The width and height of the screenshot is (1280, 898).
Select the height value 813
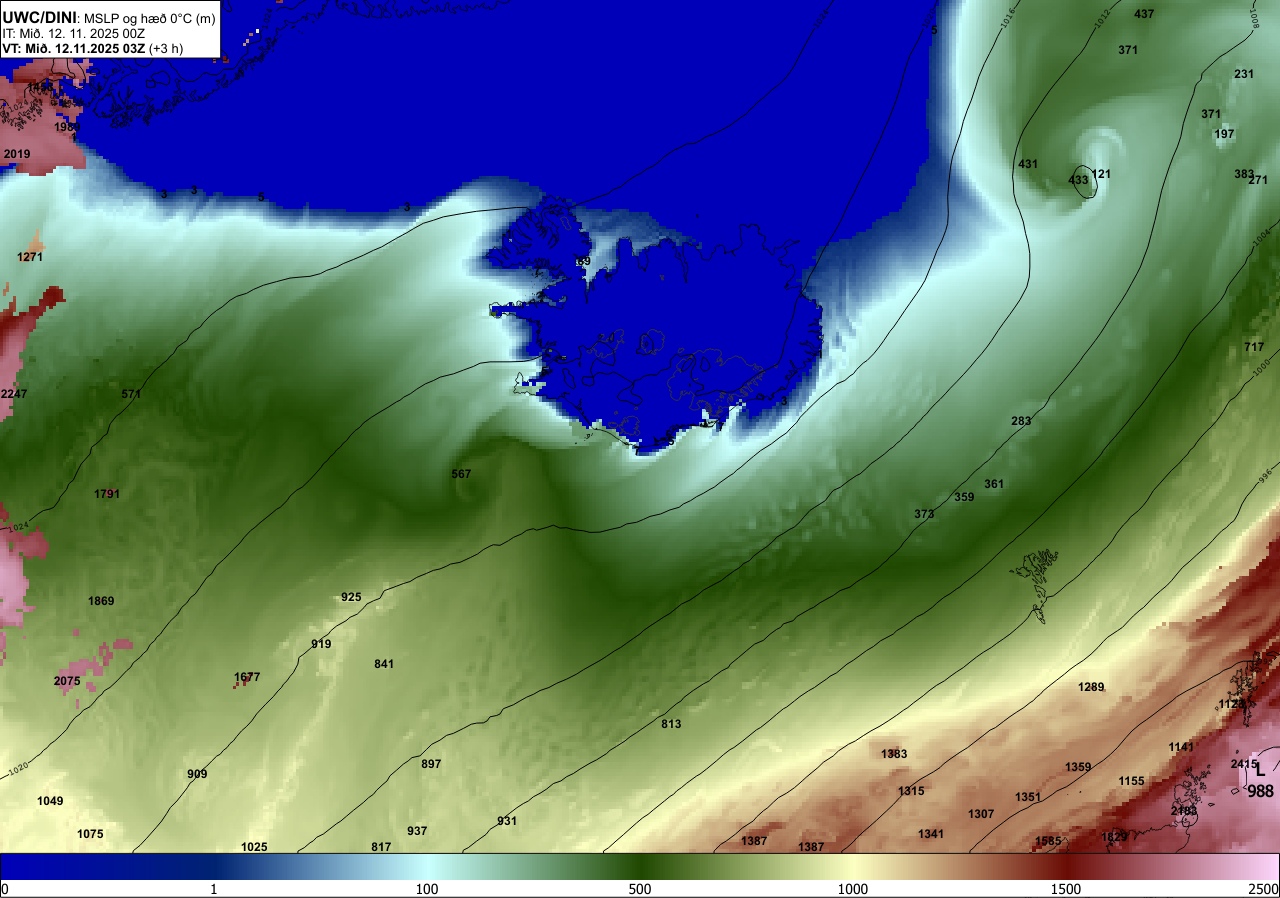coord(671,724)
